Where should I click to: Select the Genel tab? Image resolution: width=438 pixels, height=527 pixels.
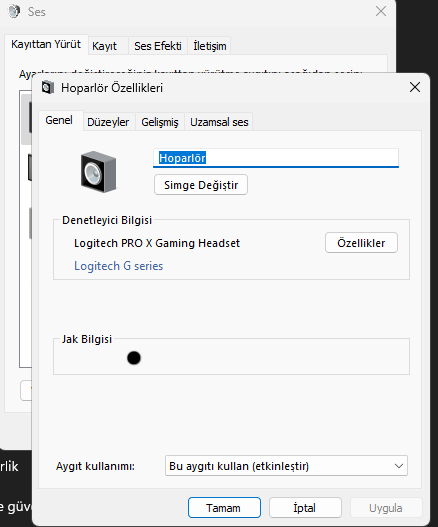click(x=59, y=120)
